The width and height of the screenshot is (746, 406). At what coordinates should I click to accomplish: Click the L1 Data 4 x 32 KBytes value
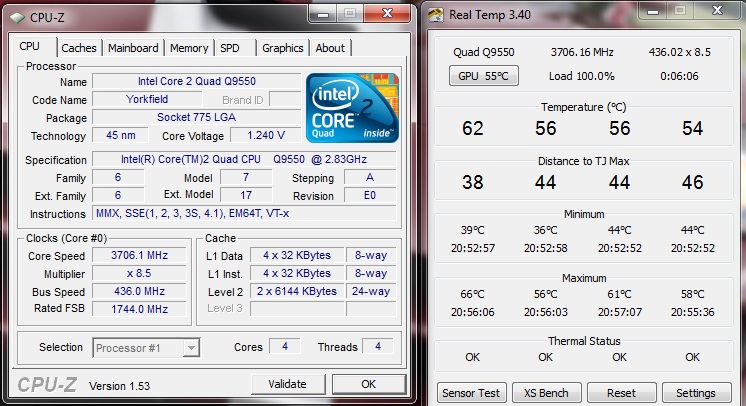[x=297, y=256]
